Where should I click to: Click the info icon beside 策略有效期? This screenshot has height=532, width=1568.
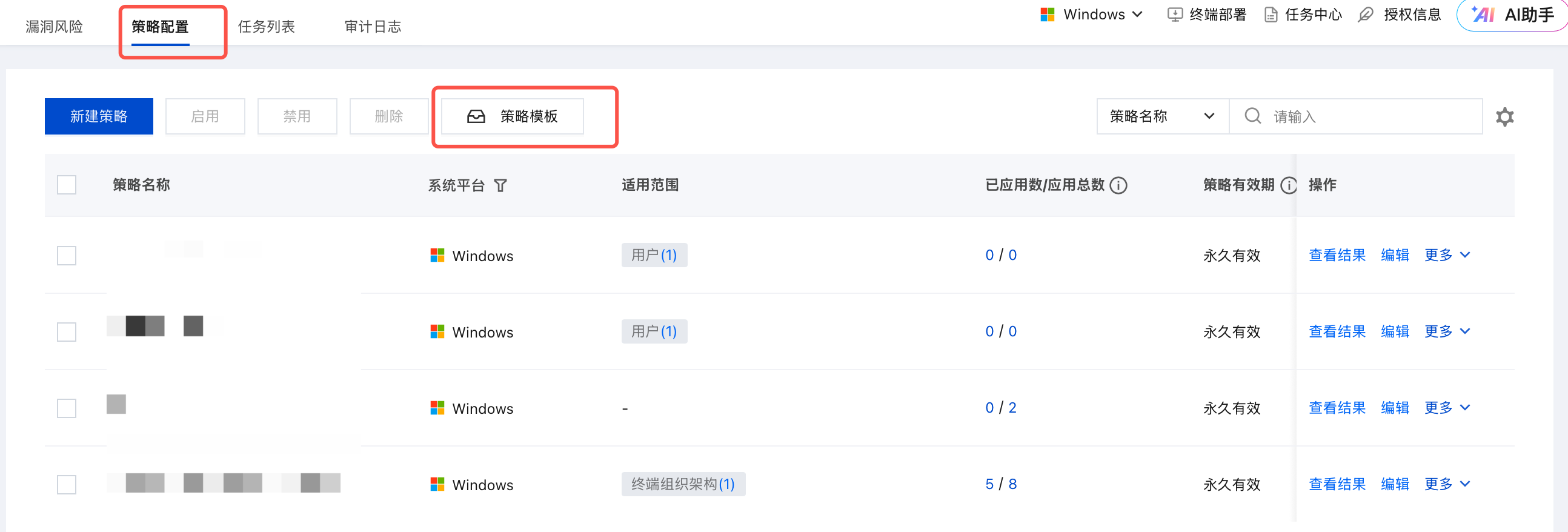click(1288, 185)
